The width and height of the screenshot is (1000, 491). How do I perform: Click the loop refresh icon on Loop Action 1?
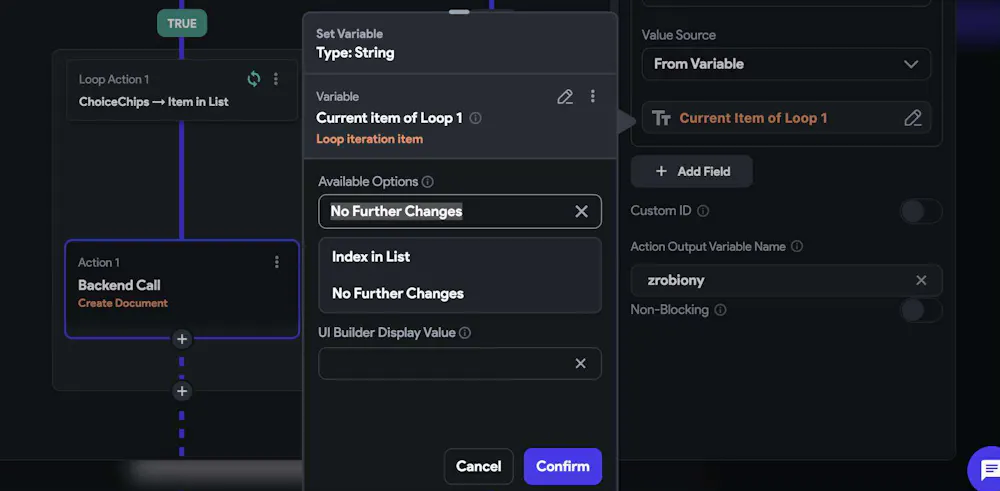[x=254, y=79]
